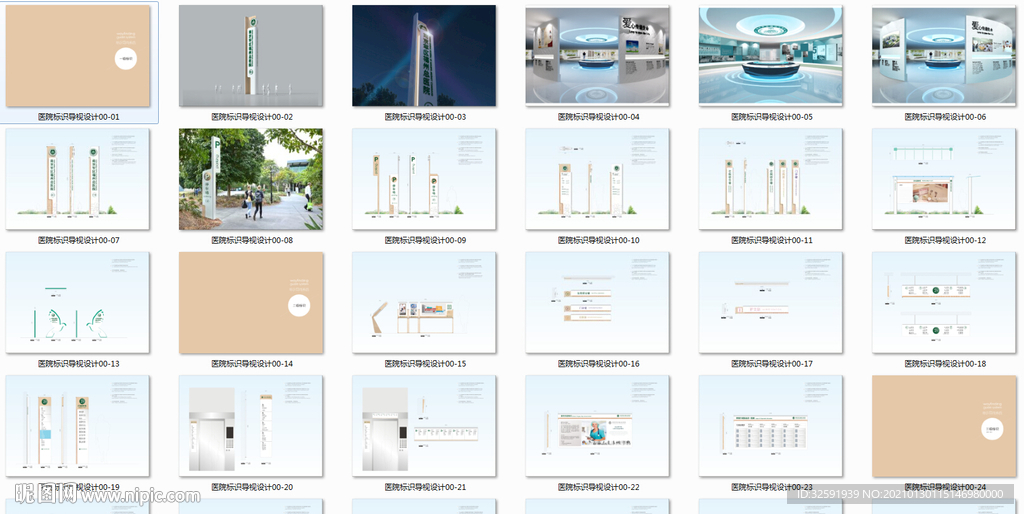
Task: Select thumbnail 医院标识导视设计00-16
Action: (x=597, y=303)
